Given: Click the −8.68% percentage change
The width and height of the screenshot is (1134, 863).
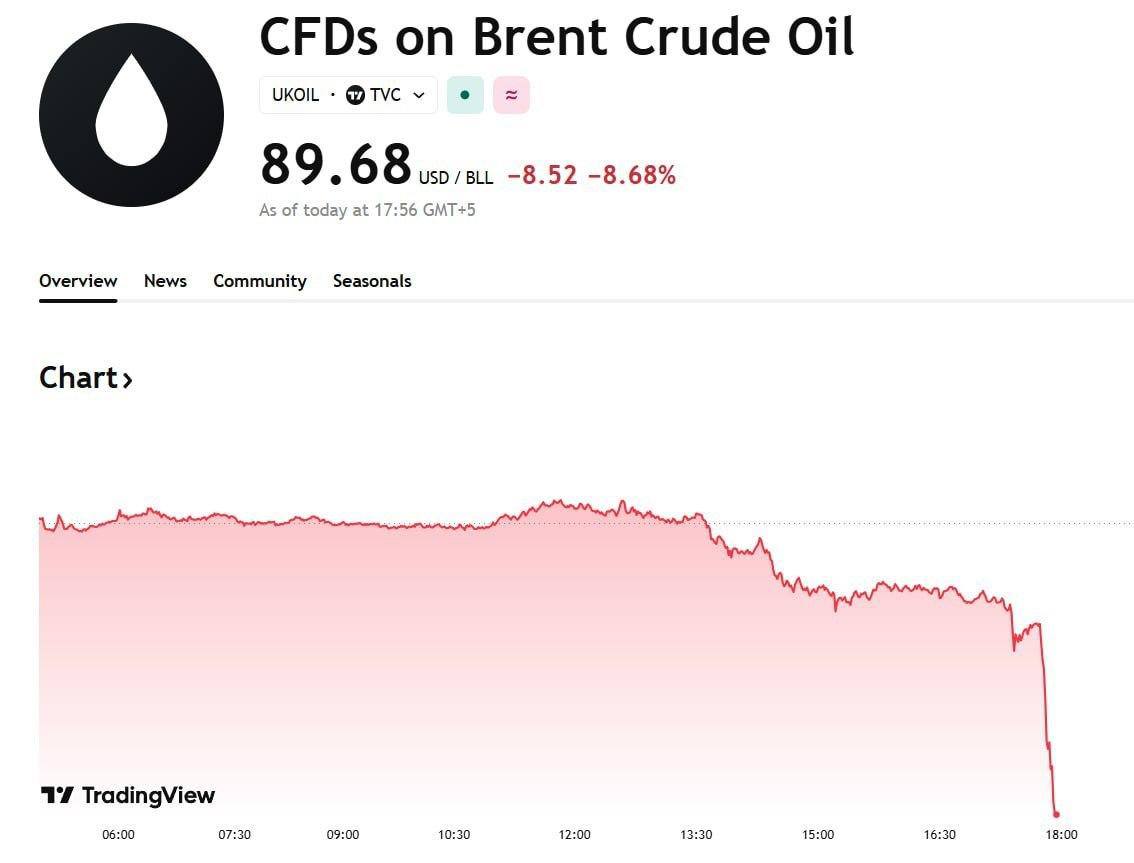Looking at the screenshot, I should (x=632, y=176).
